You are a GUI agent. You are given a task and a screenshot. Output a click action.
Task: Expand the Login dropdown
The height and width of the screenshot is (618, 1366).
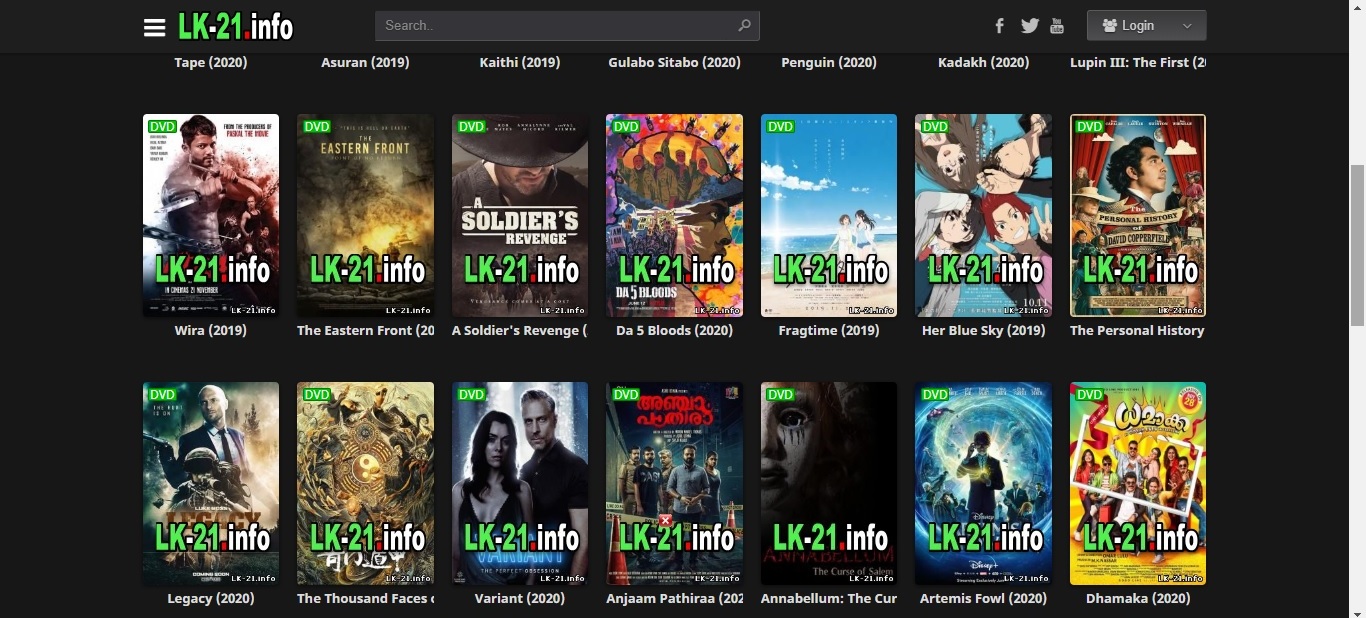1146,26
